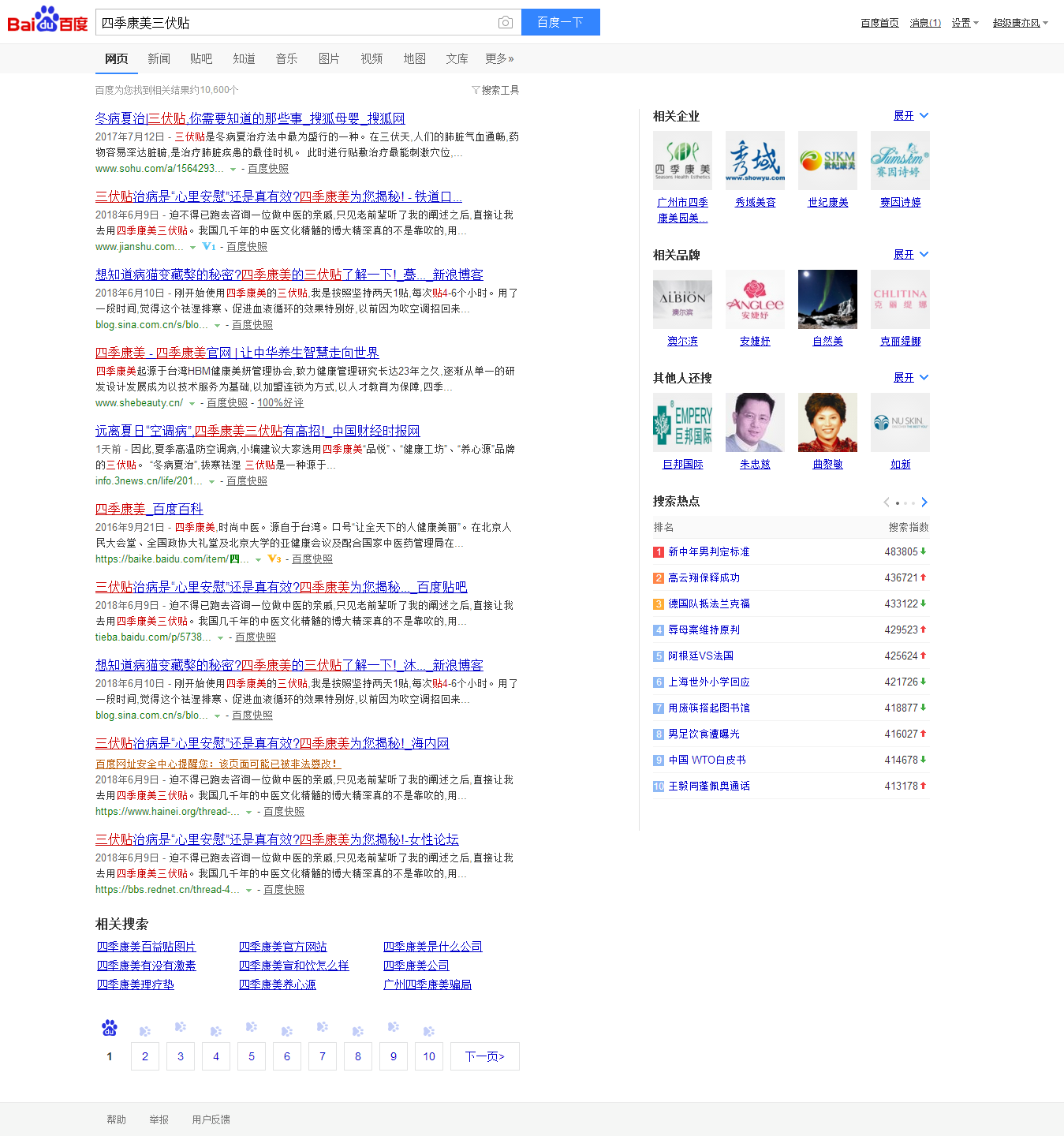Viewport: 1064px width, 1136px height.
Task: Go to results page 2
Action: tap(145, 1056)
